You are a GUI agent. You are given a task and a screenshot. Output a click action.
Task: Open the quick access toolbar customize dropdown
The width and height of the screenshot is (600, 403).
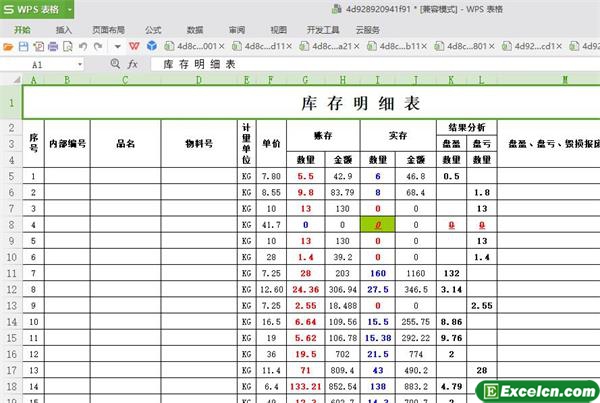117,47
